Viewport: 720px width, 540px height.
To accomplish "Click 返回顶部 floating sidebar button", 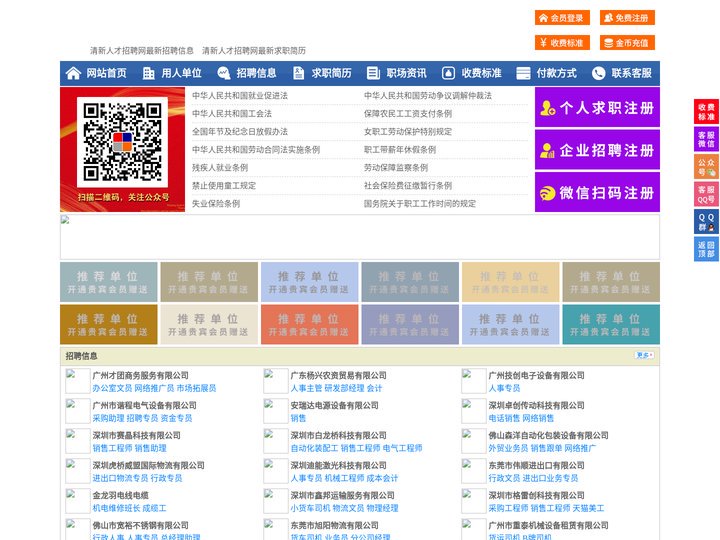I will tap(706, 249).
